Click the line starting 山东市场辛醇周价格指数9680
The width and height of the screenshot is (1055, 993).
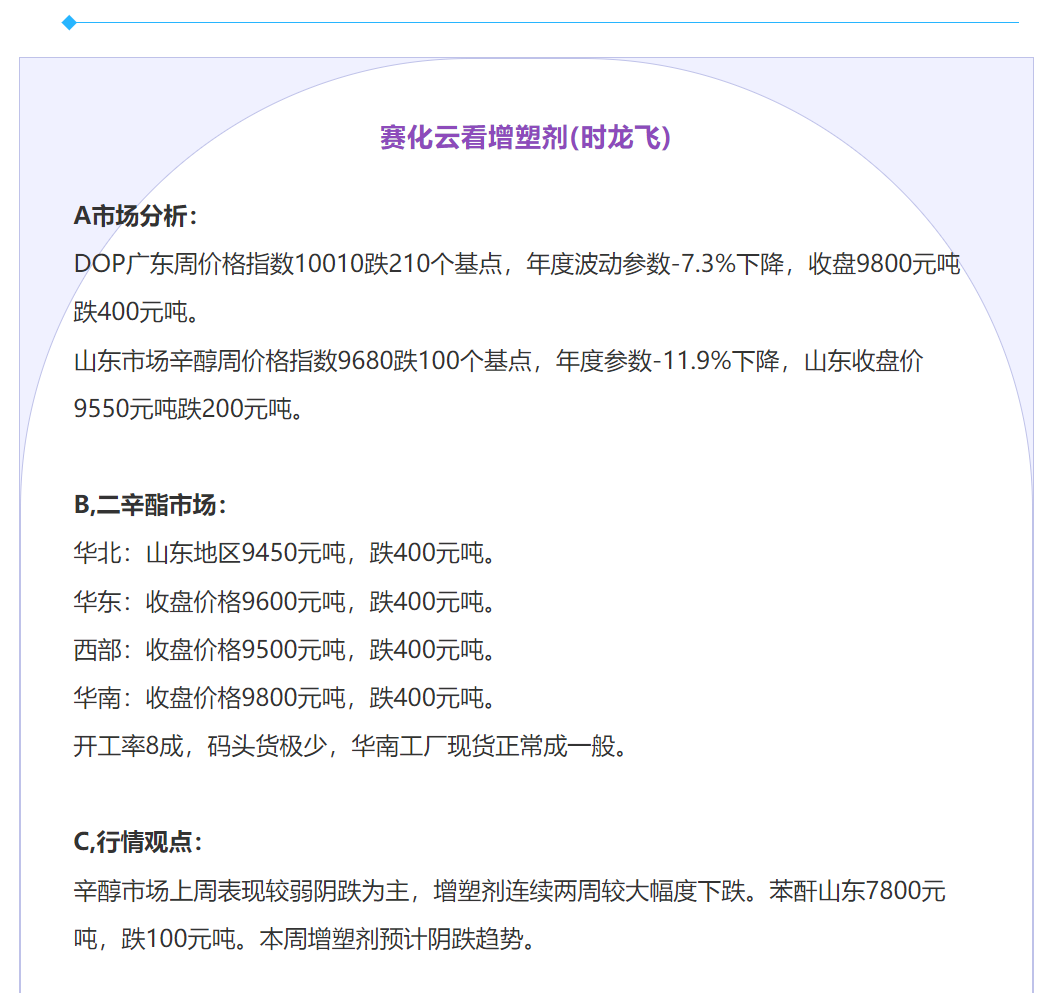[499, 361]
